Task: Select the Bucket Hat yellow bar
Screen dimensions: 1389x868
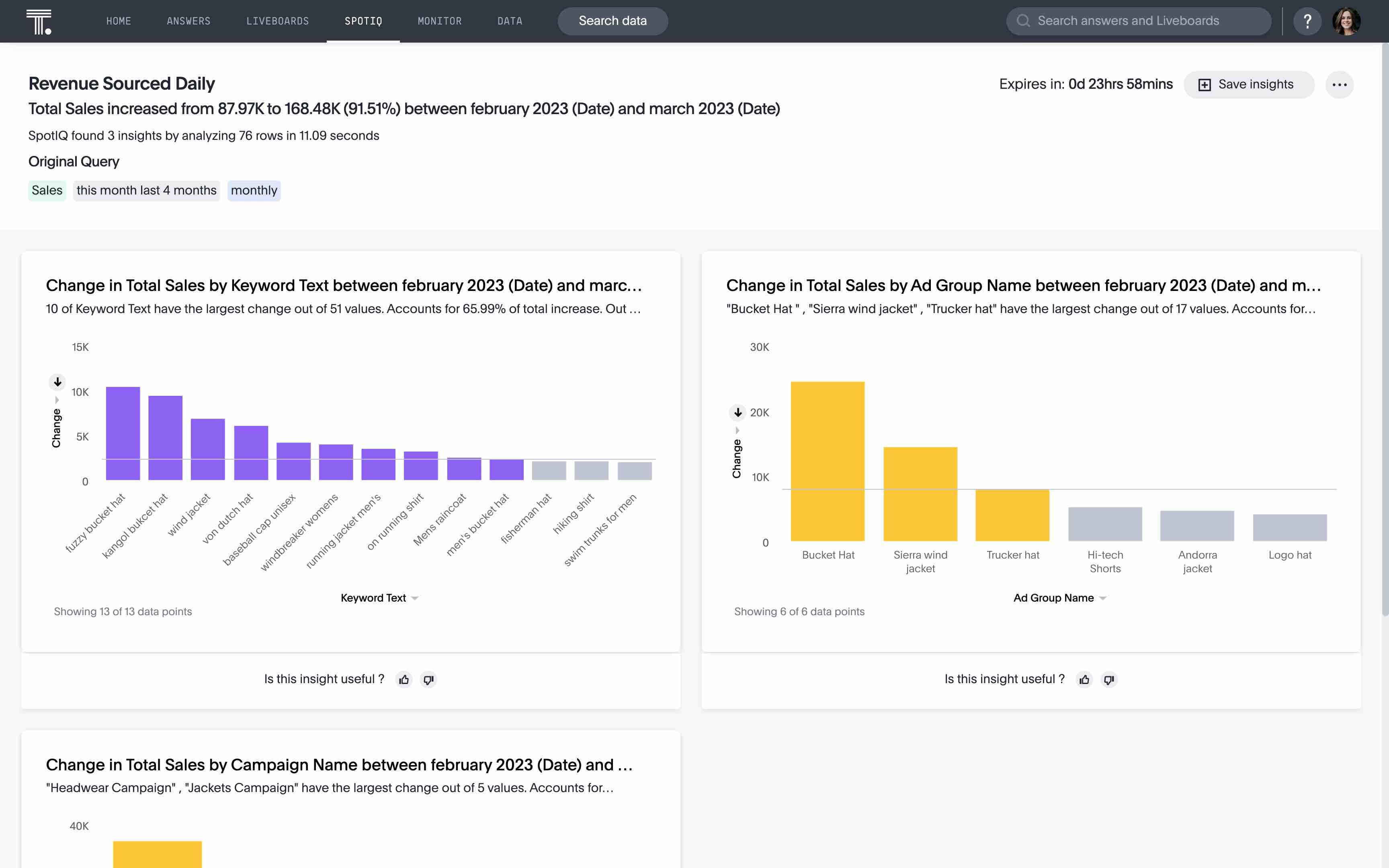Action: [x=828, y=462]
